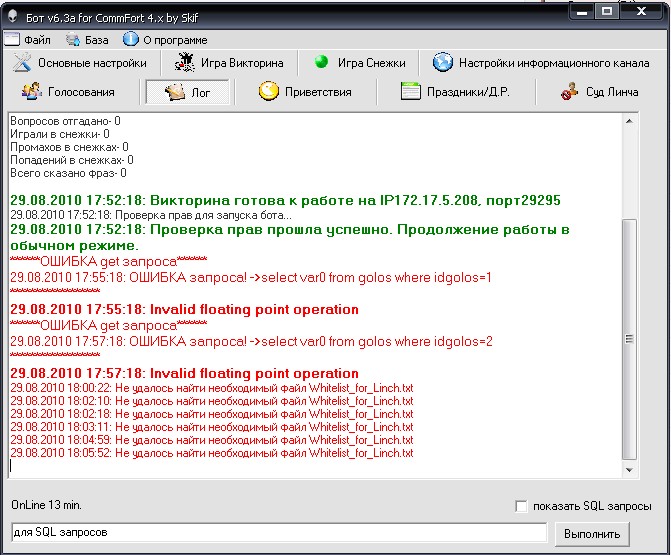Click the wrench icon for Основные настройки
The width and height of the screenshot is (671, 555).
tap(22, 63)
